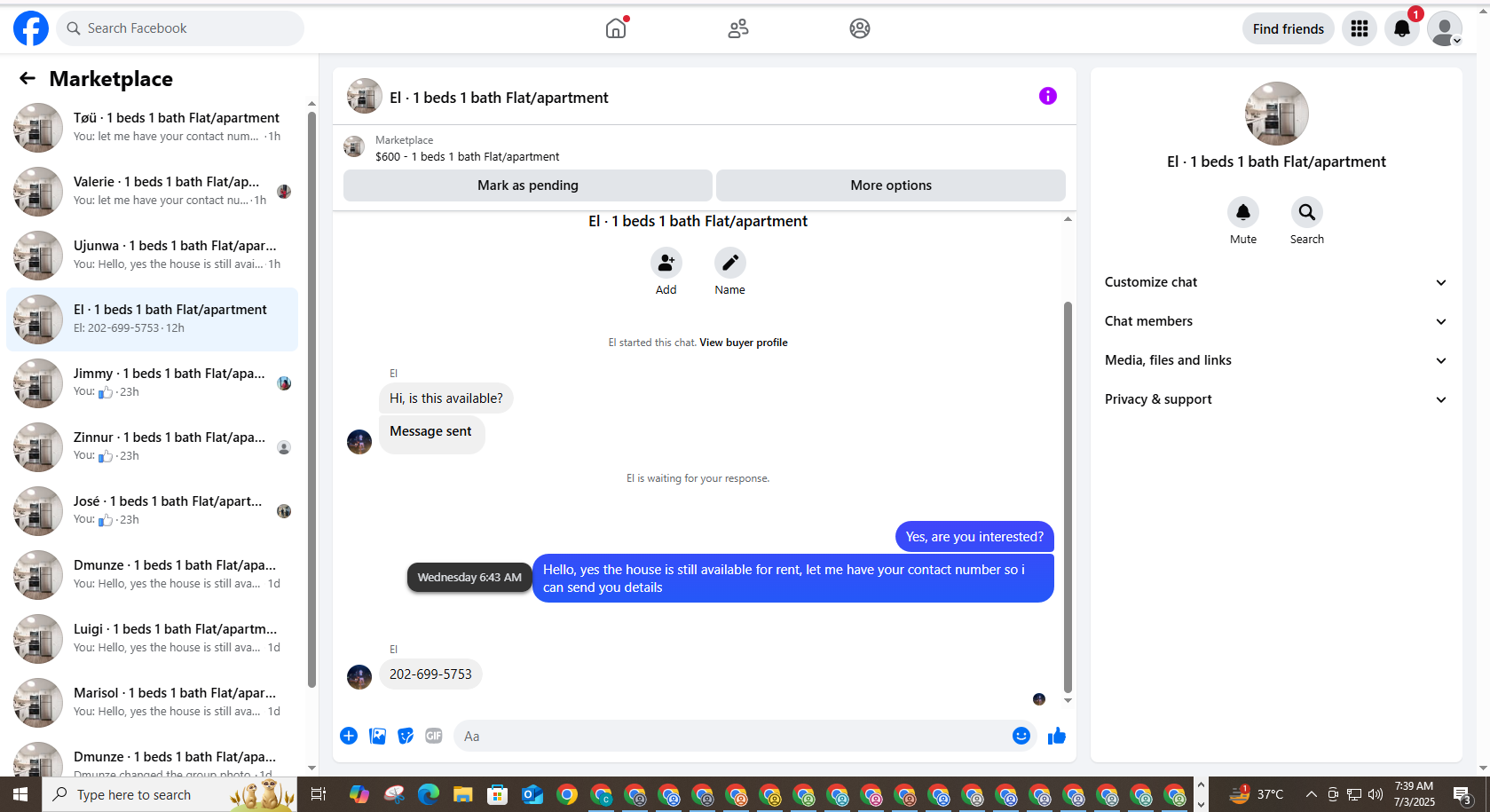Click the 202-699-5753 message bubble
The width and height of the screenshot is (1490, 812).
coord(430,674)
